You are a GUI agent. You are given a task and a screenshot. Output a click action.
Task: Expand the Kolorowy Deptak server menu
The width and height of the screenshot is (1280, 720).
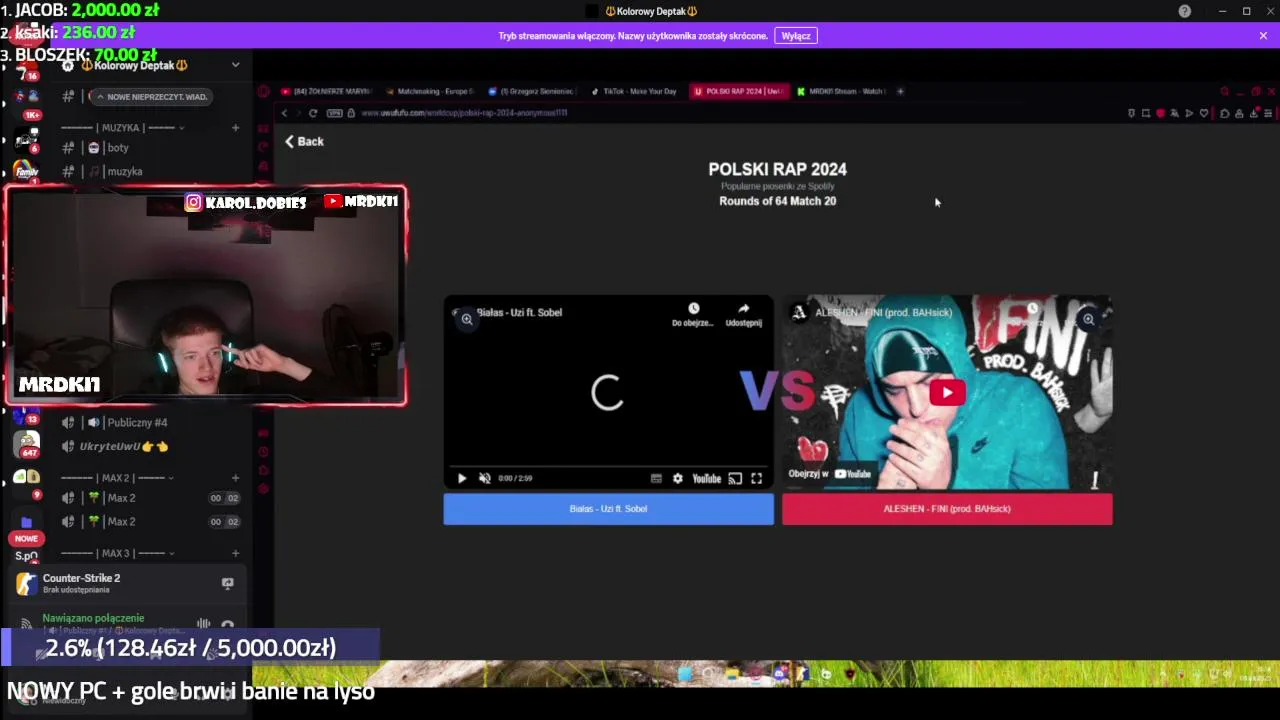pyautogui.click(x=235, y=65)
